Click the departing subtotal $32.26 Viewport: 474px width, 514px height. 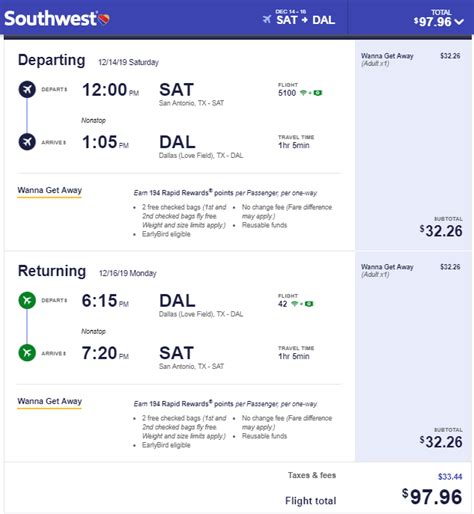coord(441,231)
